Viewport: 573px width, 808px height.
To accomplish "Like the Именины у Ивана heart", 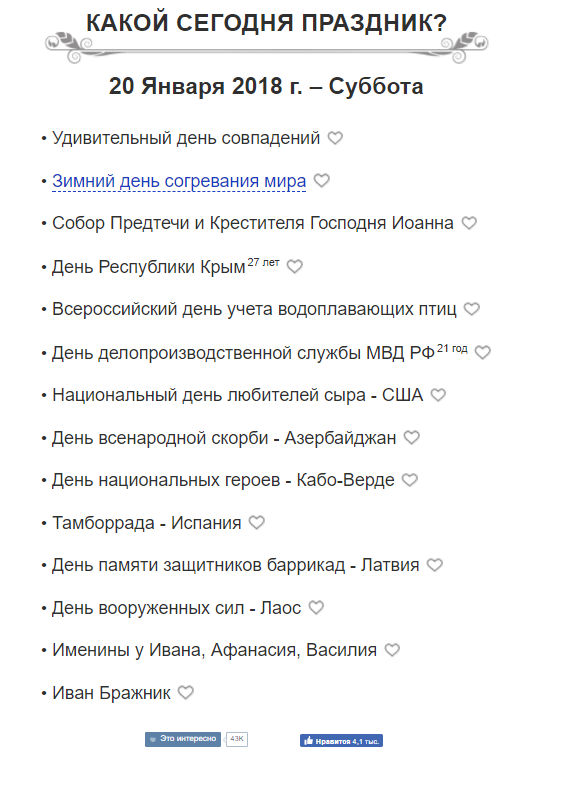I will [393, 650].
